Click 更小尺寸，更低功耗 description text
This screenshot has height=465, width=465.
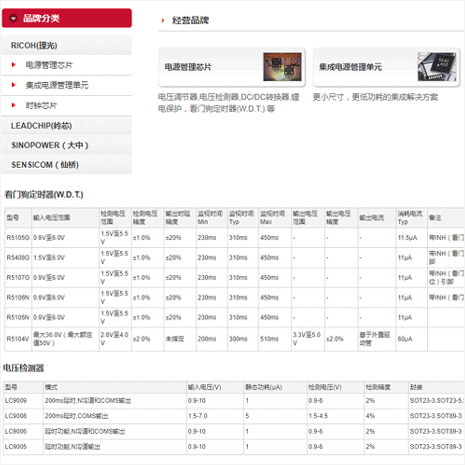(x=375, y=97)
